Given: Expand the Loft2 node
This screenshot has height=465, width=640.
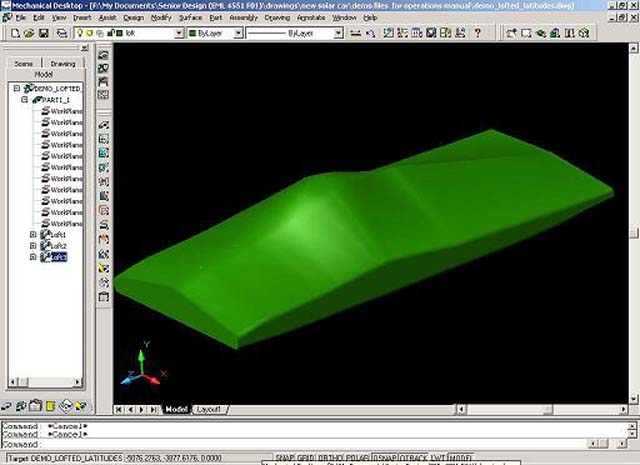Looking at the screenshot, I should pos(33,246).
